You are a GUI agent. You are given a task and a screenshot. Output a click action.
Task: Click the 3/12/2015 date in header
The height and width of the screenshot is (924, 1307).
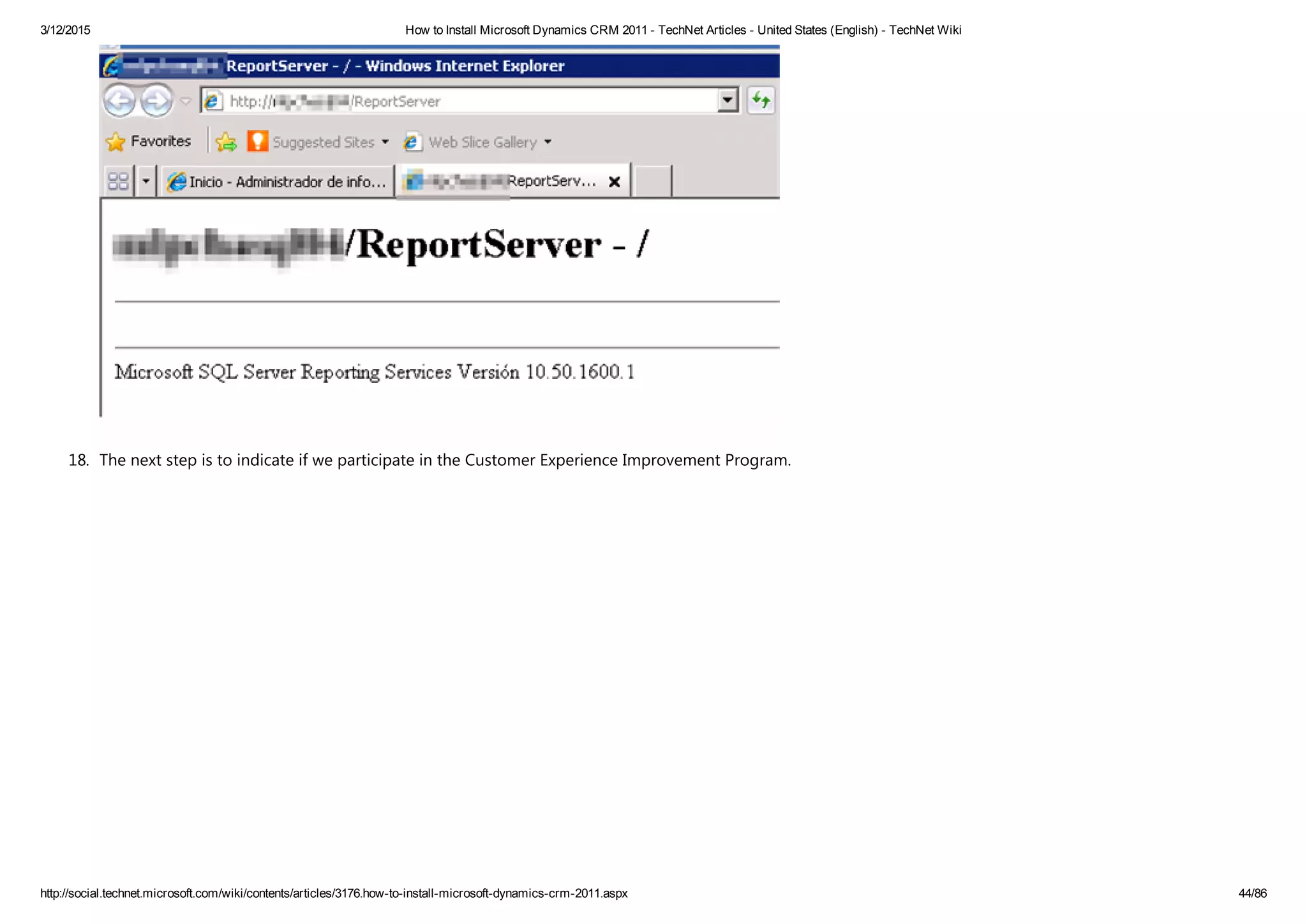65,30
